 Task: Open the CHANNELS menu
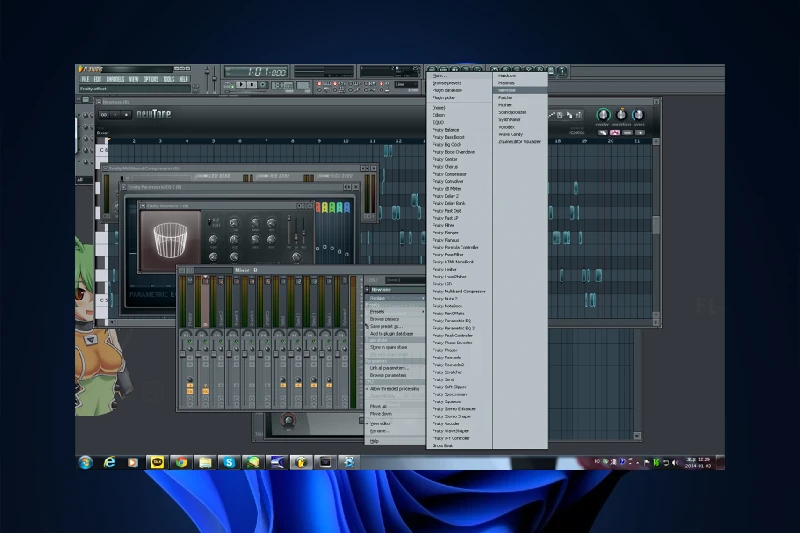115,79
